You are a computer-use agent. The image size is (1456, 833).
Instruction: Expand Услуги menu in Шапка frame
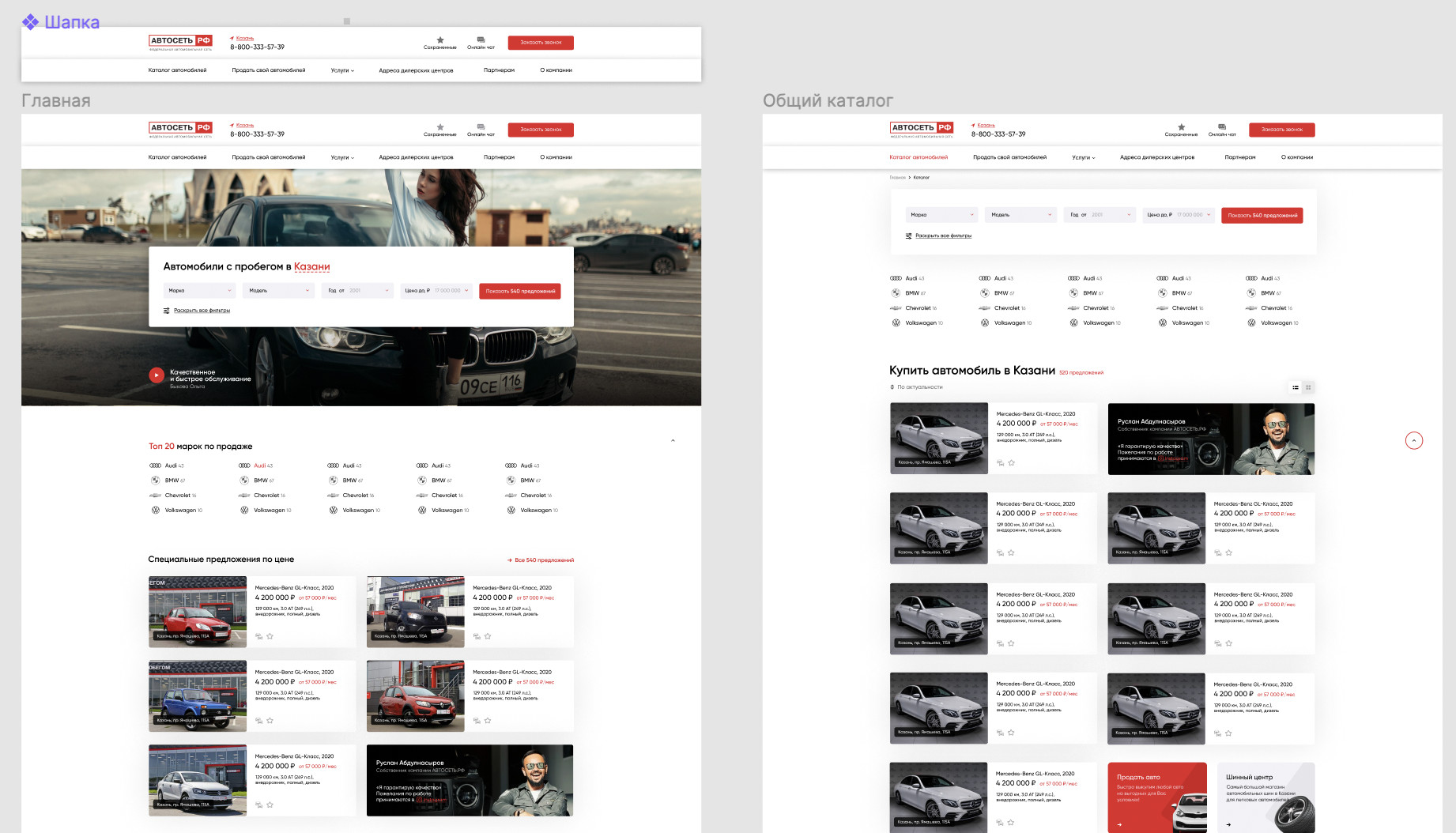342,70
